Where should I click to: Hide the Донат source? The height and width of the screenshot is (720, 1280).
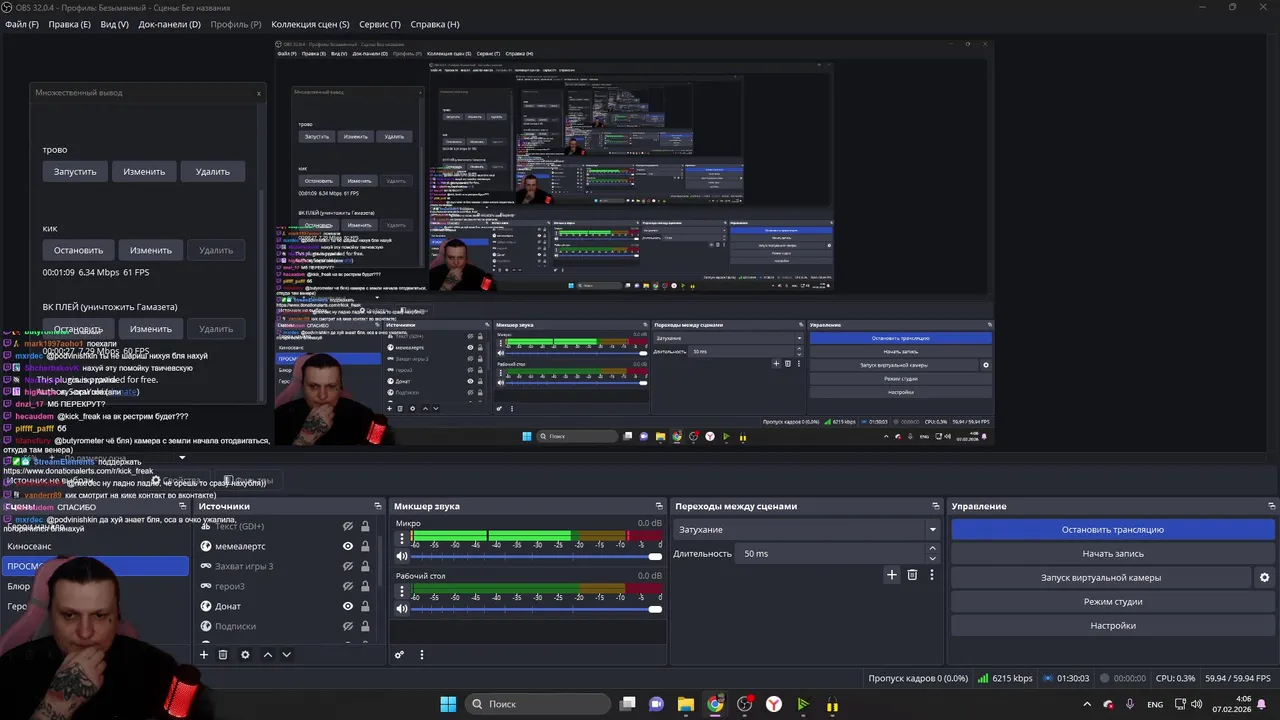(348, 606)
